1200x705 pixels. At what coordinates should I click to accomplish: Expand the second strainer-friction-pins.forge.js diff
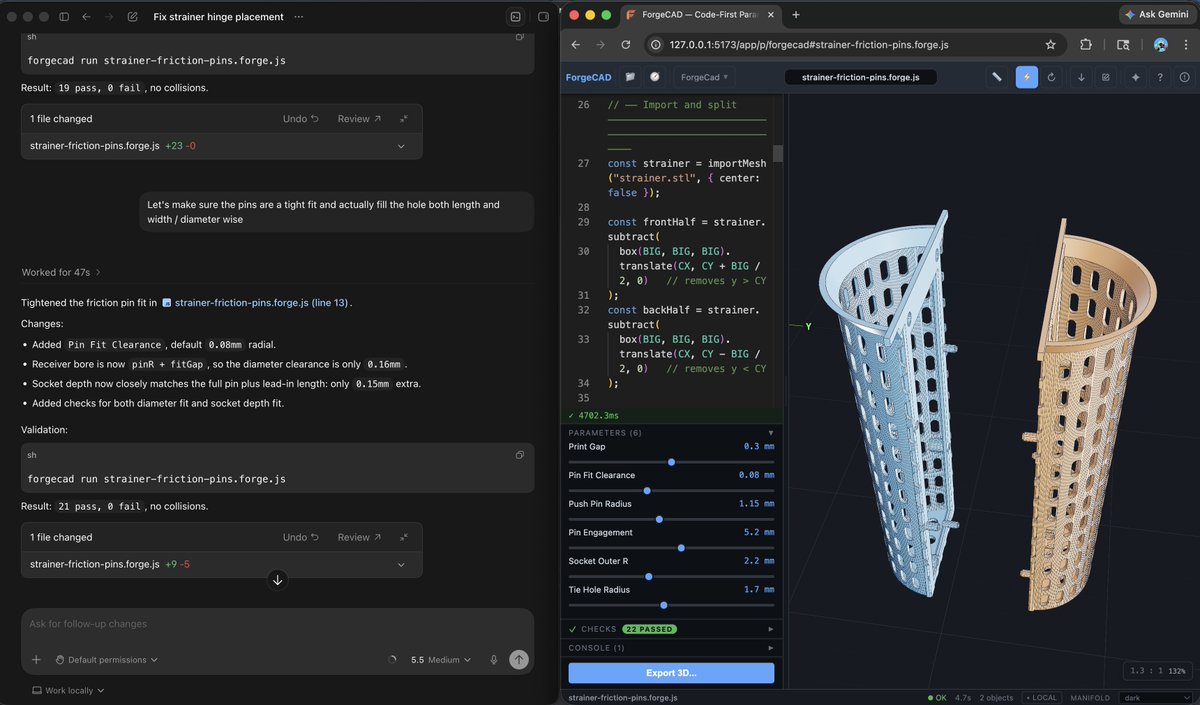click(401, 564)
